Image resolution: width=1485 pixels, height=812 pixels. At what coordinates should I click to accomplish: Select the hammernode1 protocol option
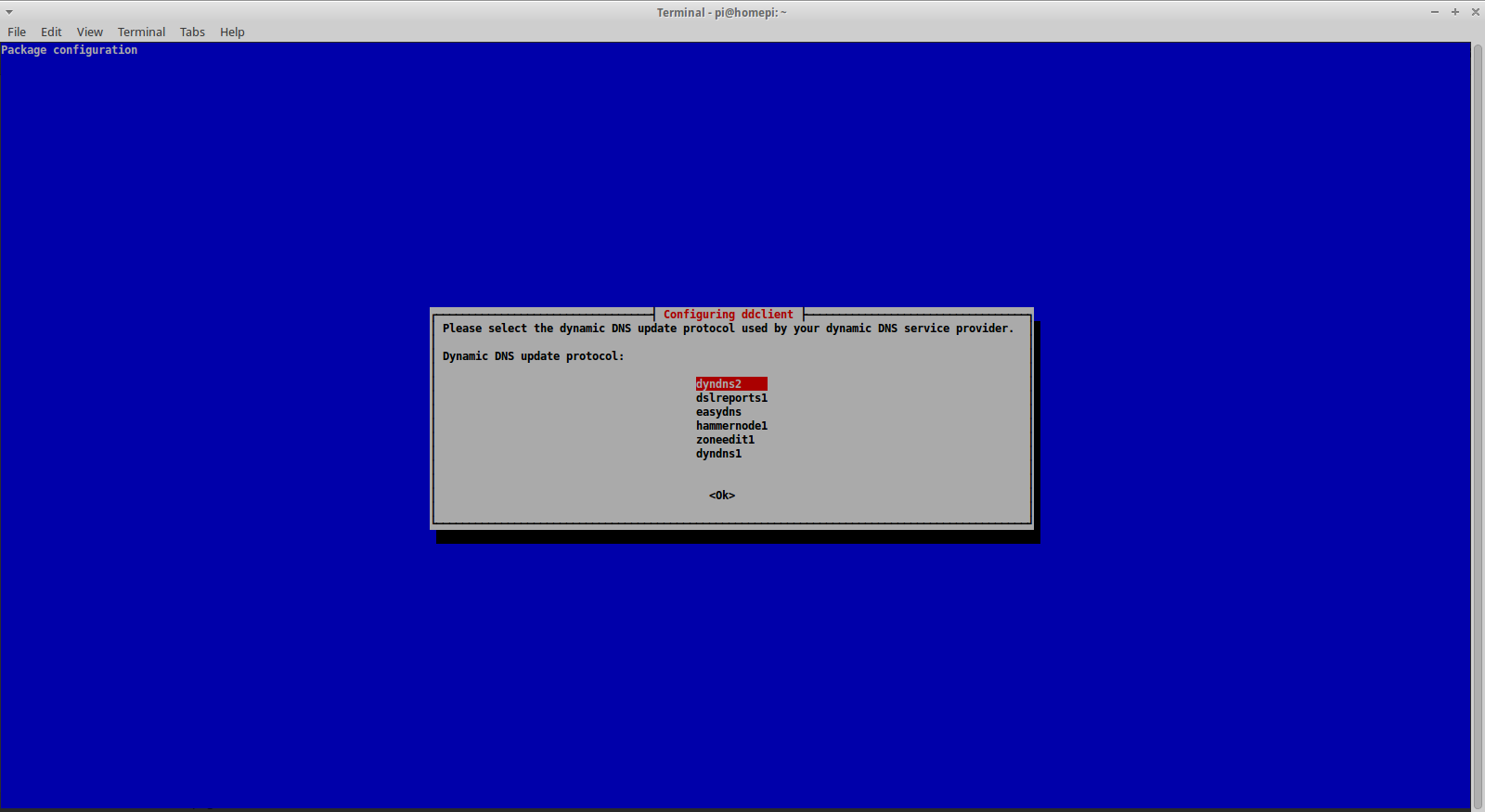pyautogui.click(x=731, y=426)
